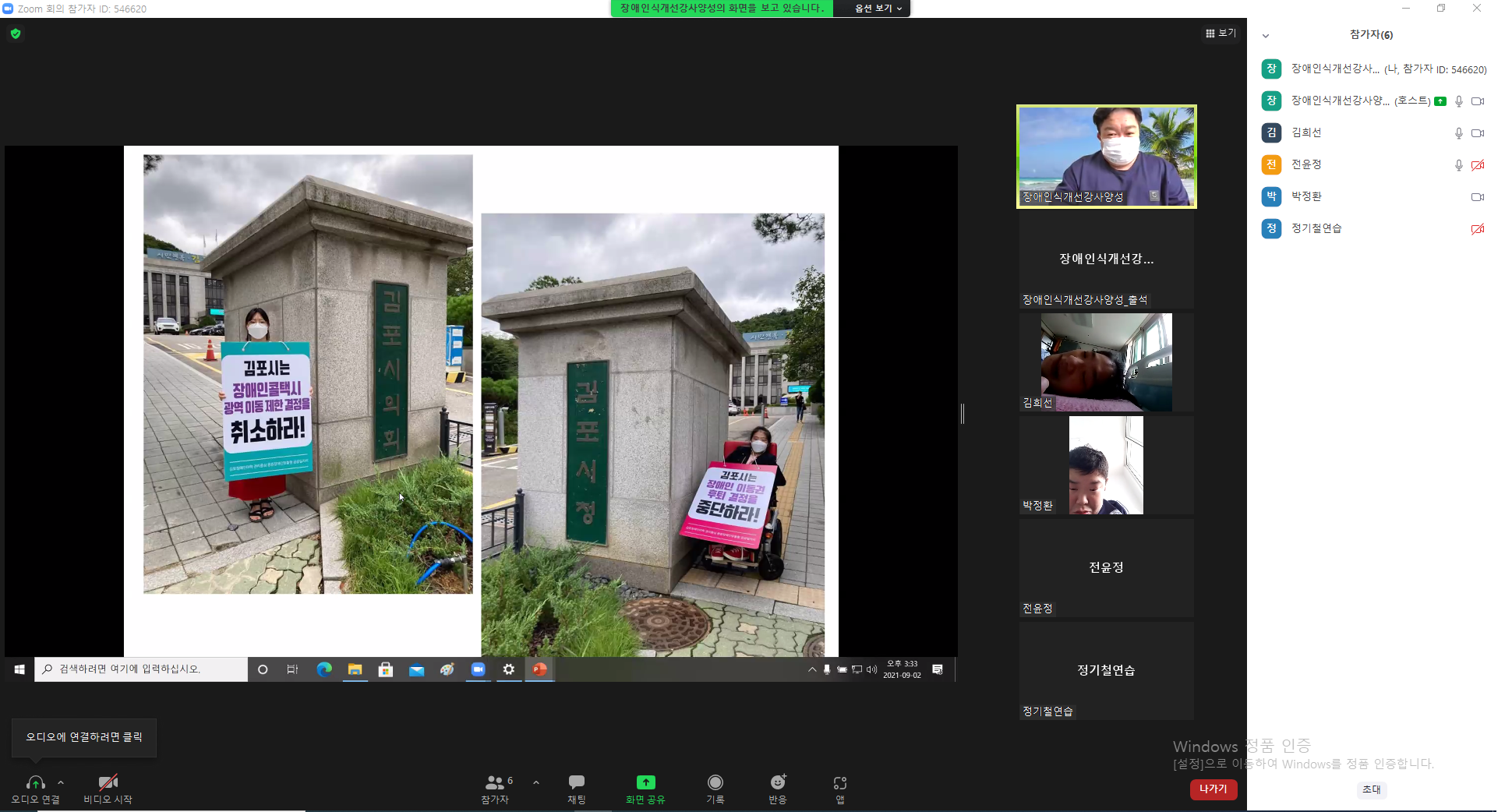
Task: Toggle microphone icon for 전윤정
Action: [x=1459, y=165]
